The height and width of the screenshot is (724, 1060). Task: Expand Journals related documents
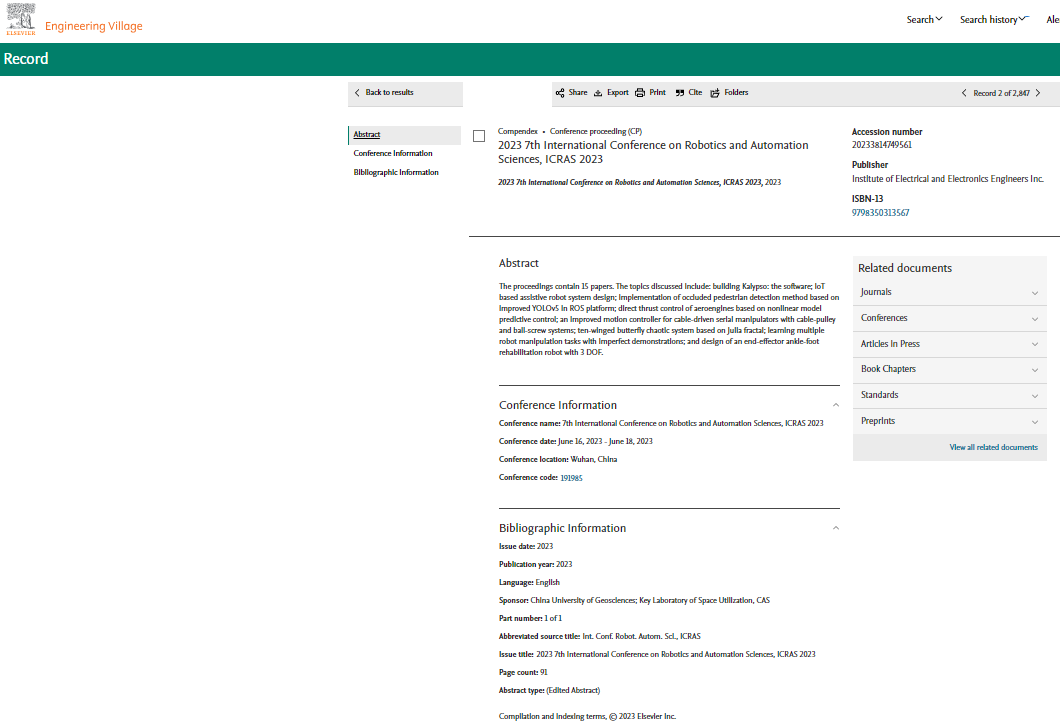pos(949,292)
